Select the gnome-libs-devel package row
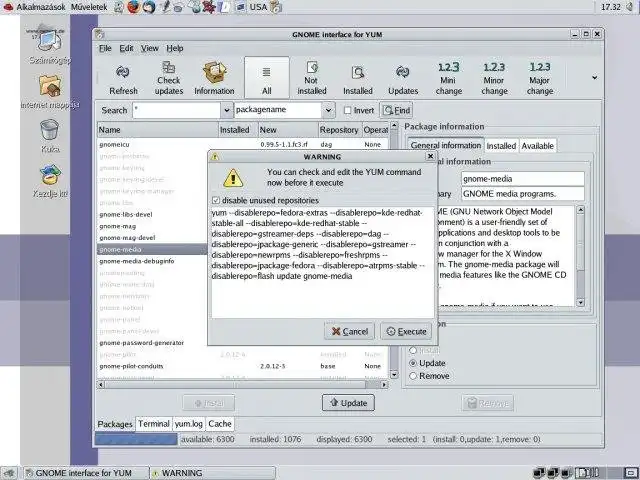This screenshot has height=480, width=640. [x=152, y=214]
